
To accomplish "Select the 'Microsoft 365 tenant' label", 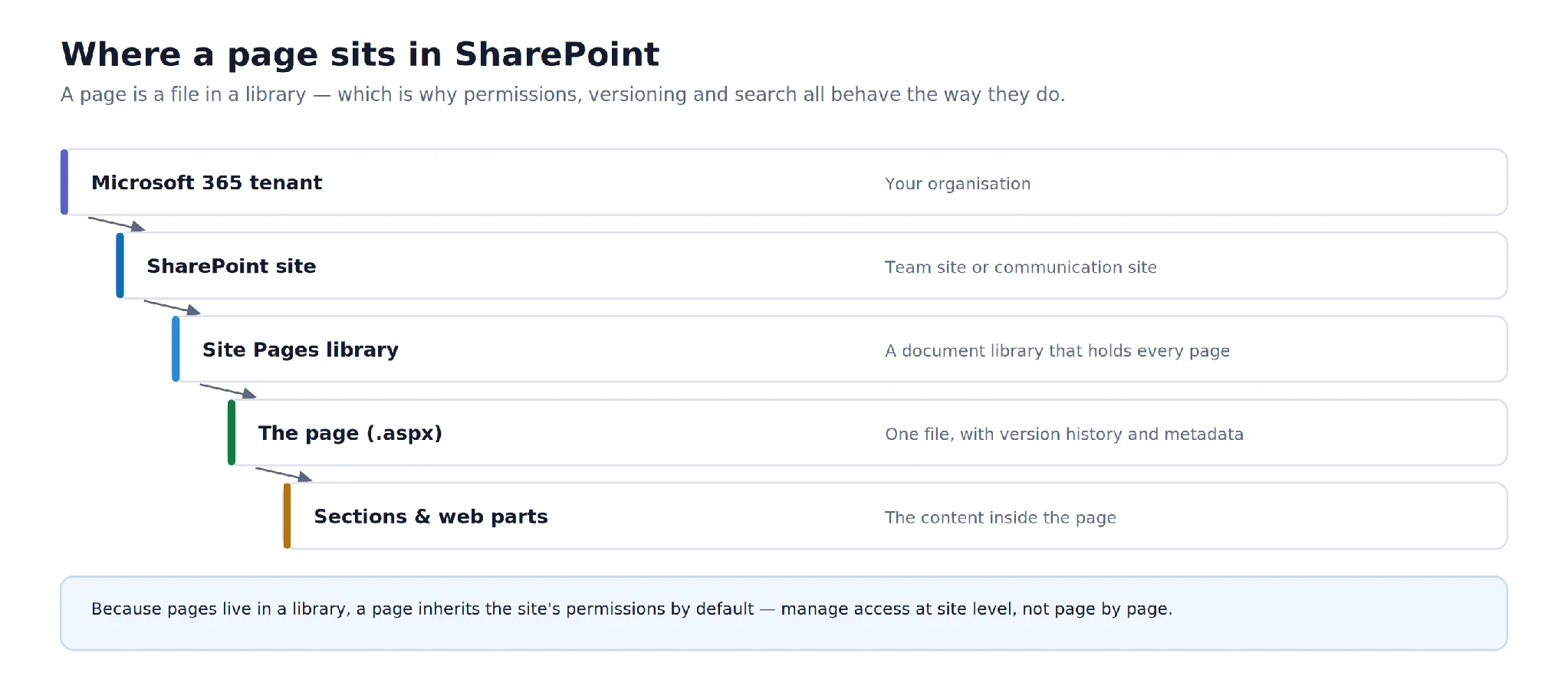I will pos(206,182).
